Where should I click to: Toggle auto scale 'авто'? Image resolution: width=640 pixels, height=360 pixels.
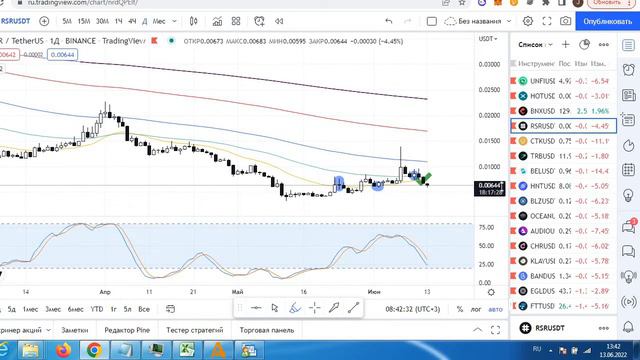(x=496, y=309)
